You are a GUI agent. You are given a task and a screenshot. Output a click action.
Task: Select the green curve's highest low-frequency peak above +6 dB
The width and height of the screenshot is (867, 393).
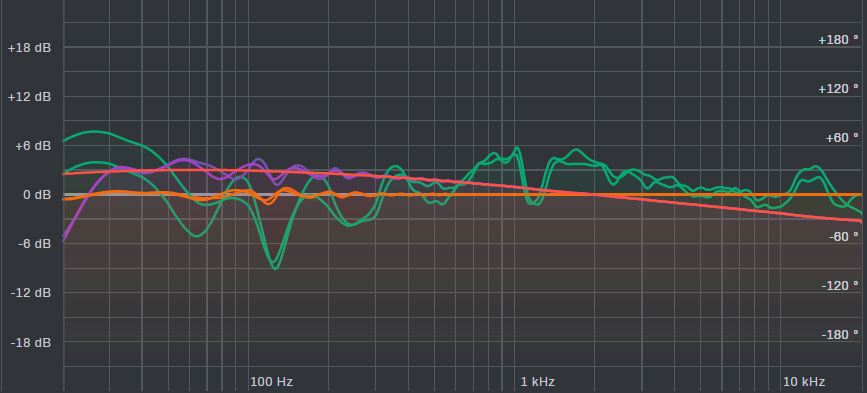coord(95,132)
